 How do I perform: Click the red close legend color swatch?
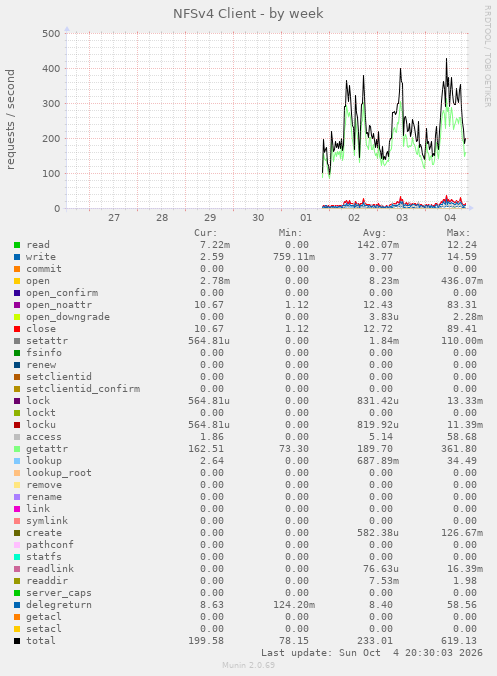tap(17, 329)
